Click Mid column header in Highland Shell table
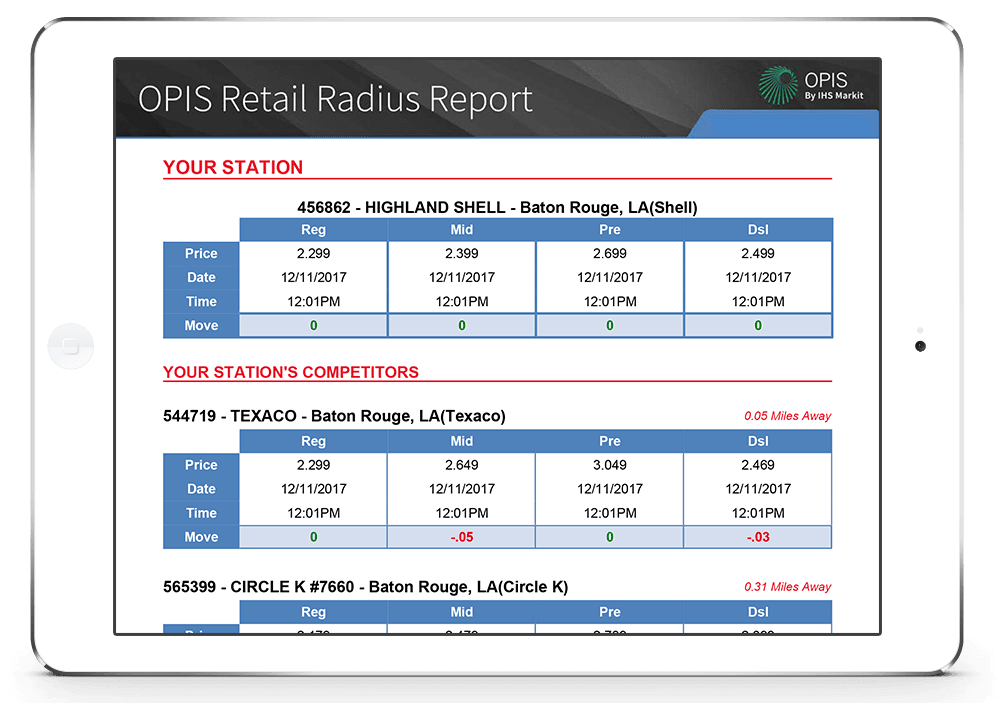 click(x=462, y=230)
